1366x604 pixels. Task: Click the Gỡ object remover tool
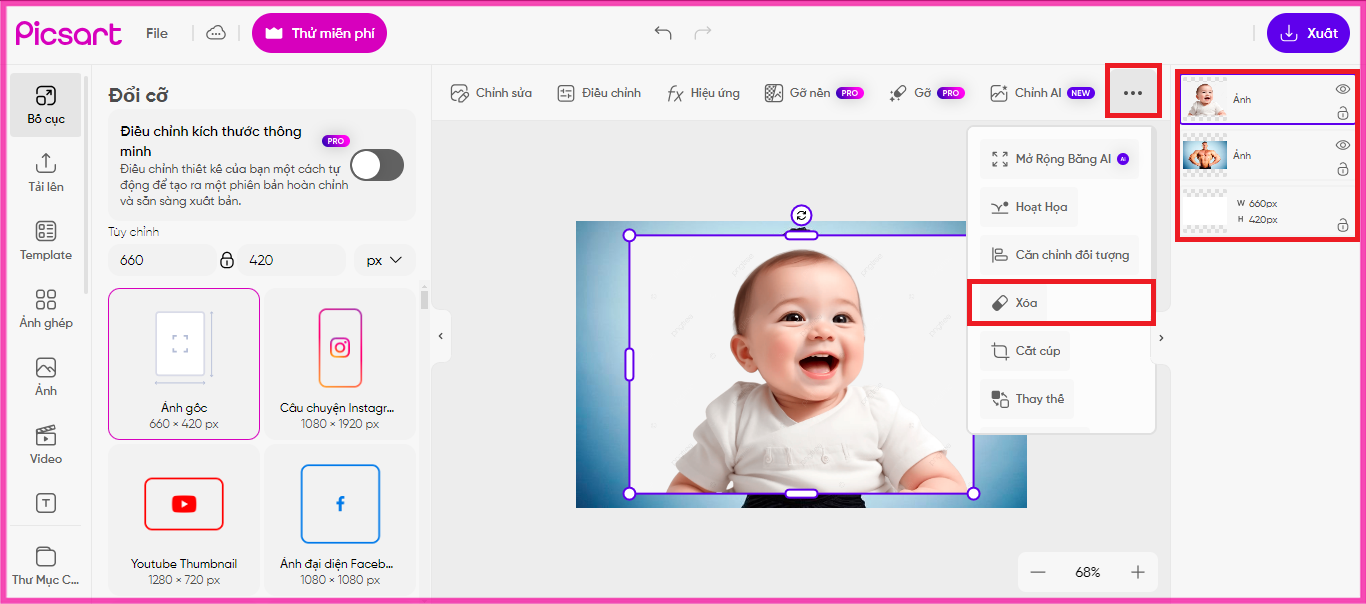point(926,93)
